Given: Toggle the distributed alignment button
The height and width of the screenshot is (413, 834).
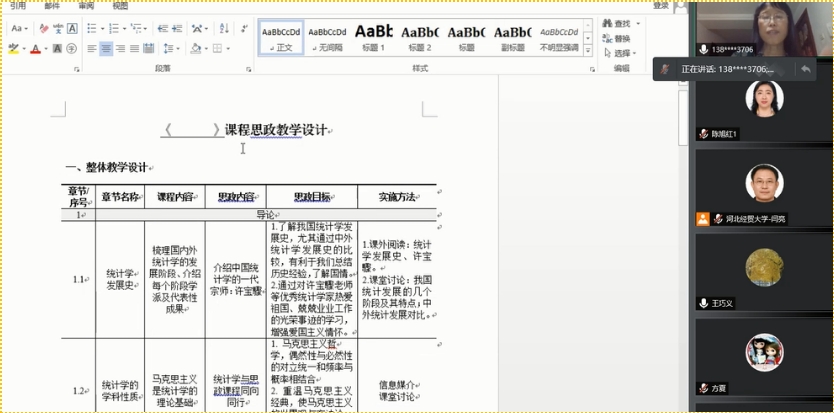Looking at the screenshot, I should [x=150, y=48].
